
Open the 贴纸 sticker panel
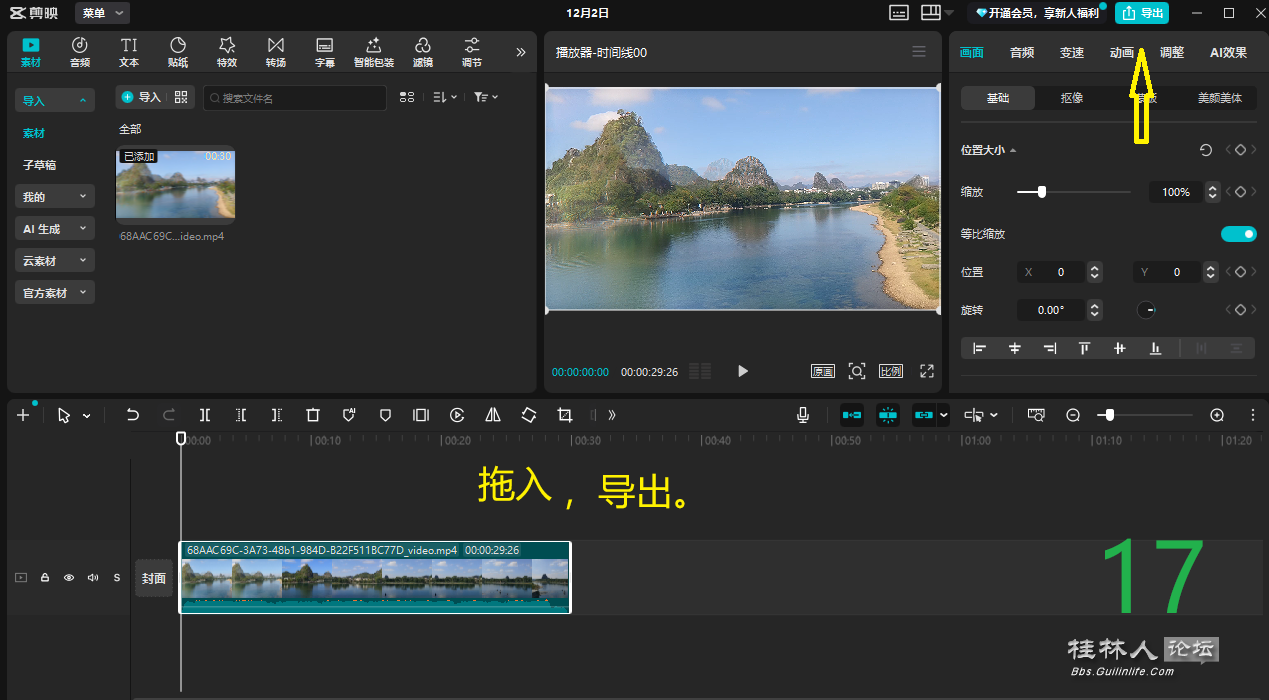(178, 52)
